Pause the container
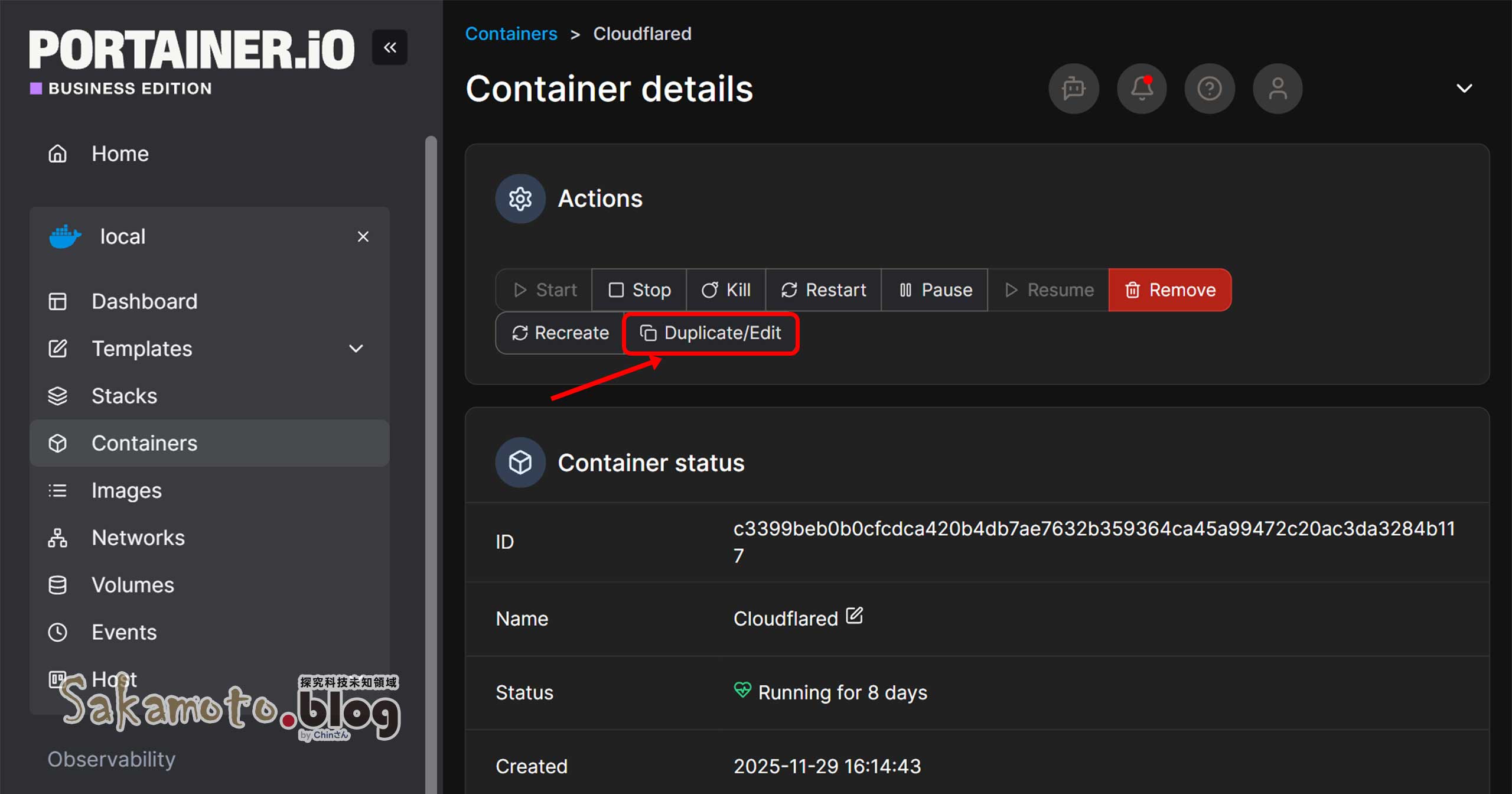The image size is (1512, 794). [934, 290]
